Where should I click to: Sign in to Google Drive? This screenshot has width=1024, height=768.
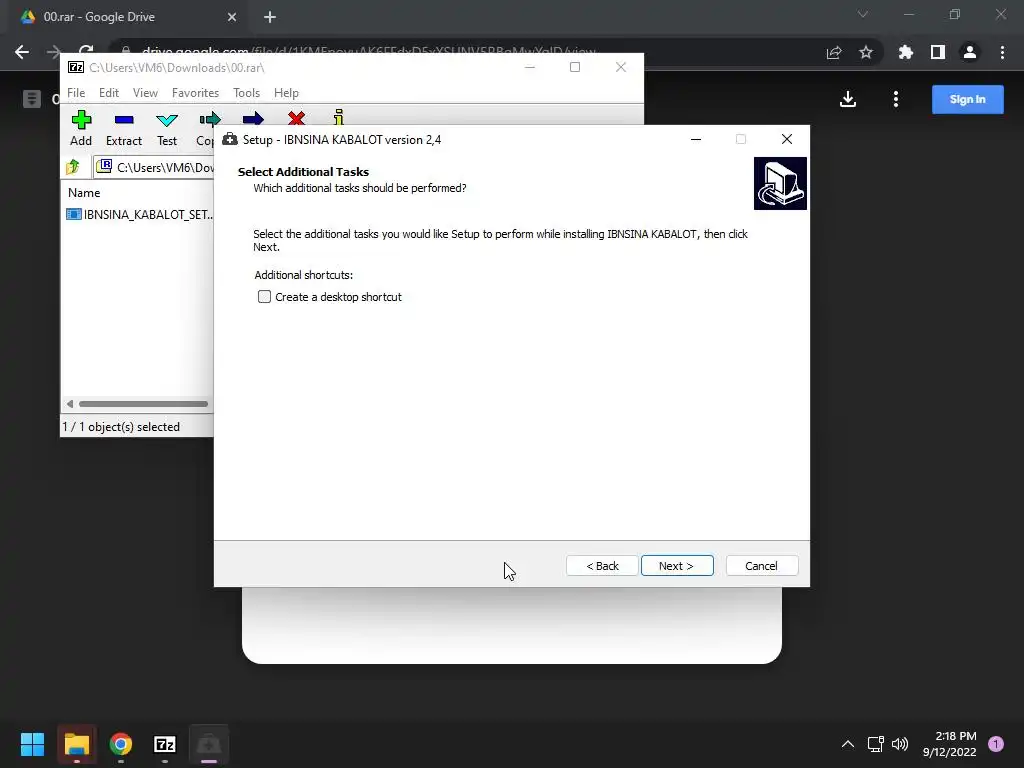pyautogui.click(x=967, y=99)
